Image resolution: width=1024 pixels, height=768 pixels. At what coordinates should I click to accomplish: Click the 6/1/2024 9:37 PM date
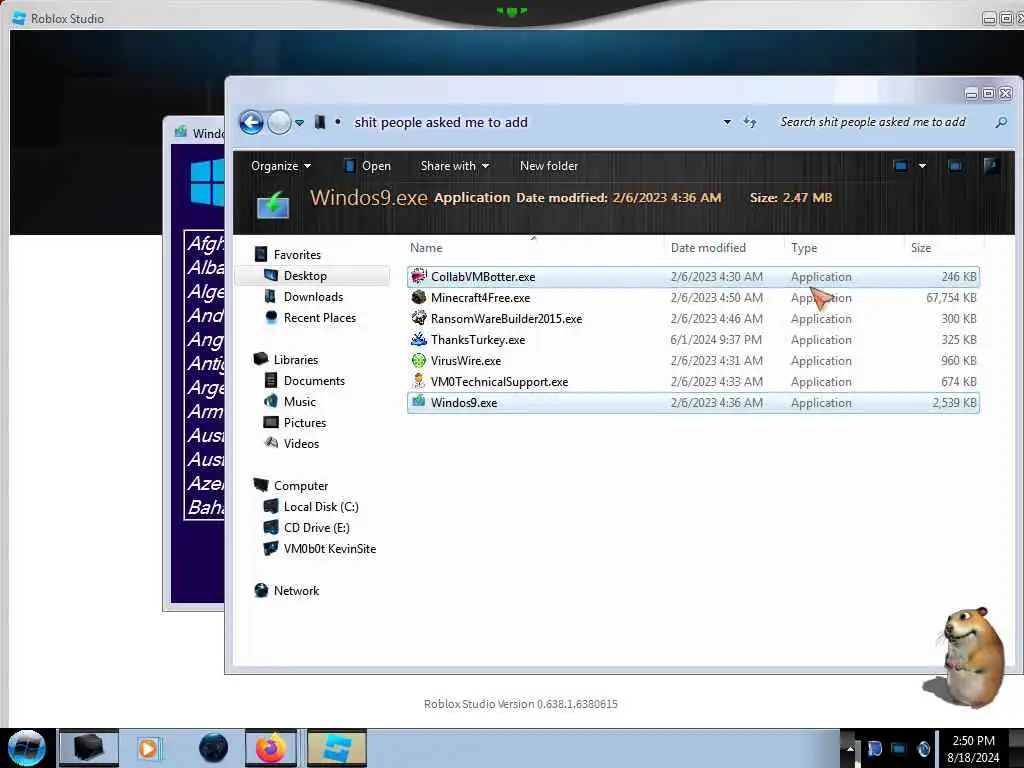[716, 340]
